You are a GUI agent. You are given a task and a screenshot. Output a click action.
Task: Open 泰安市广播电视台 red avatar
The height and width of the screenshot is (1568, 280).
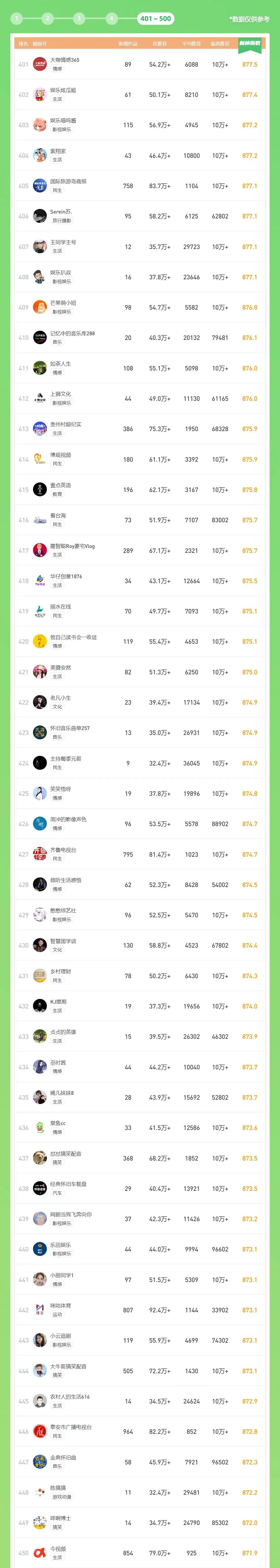(40, 1432)
